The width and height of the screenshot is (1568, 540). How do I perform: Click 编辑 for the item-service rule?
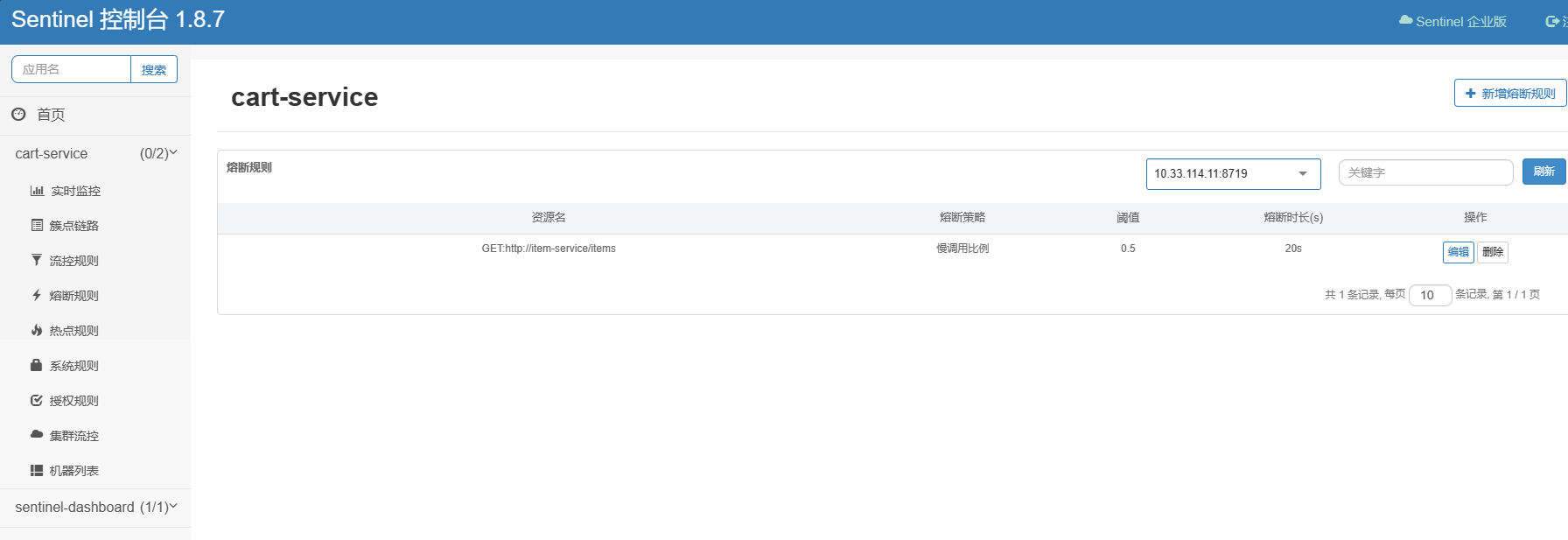click(x=1458, y=252)
